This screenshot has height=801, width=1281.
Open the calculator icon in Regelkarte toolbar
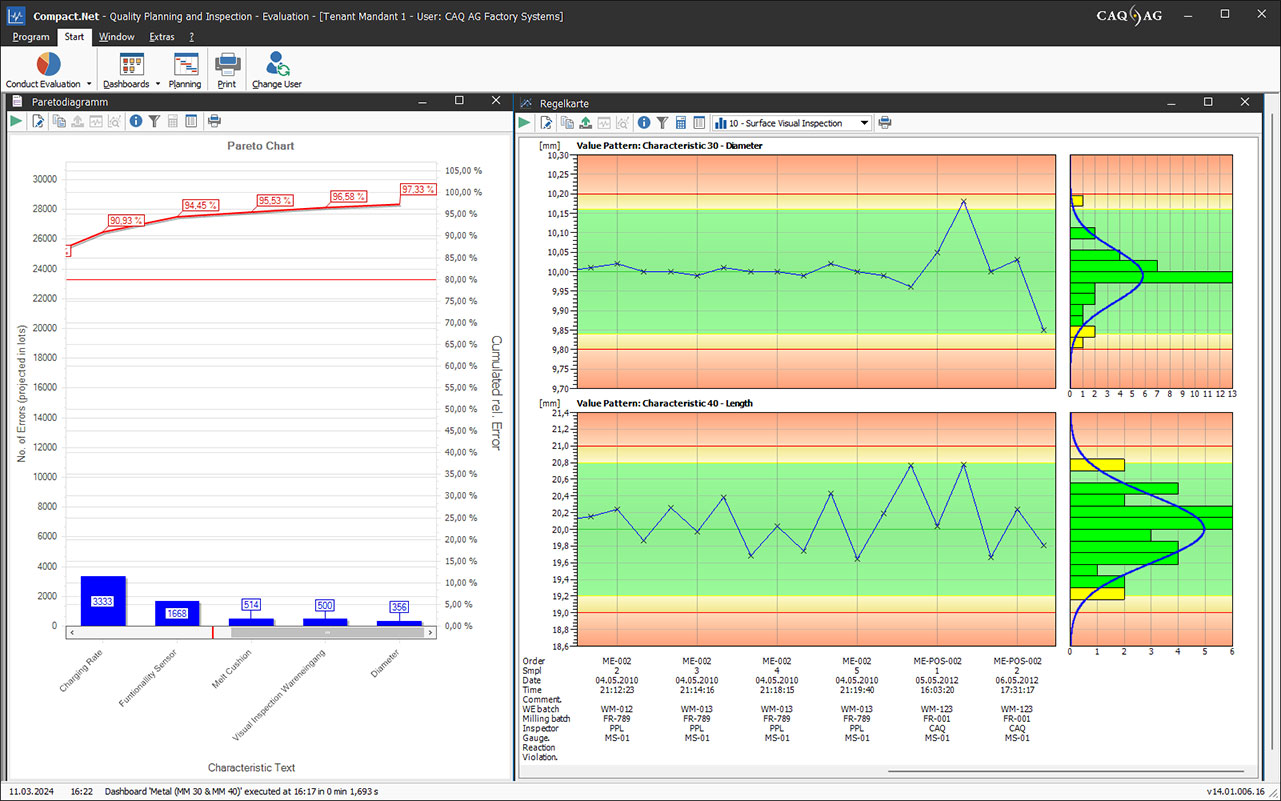(x=681, y=123)
